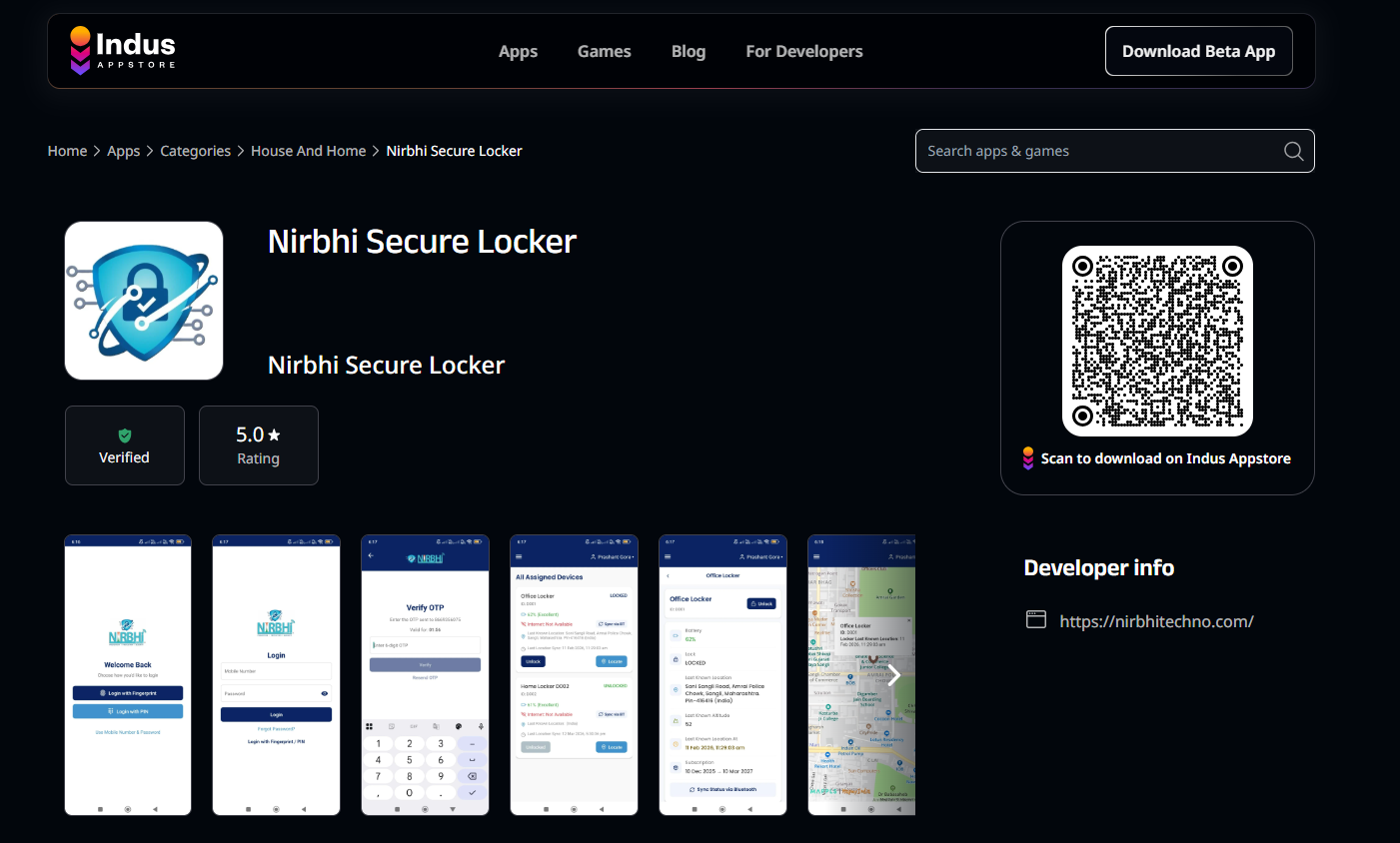Click the Download Beta App button

(1198, 50)
